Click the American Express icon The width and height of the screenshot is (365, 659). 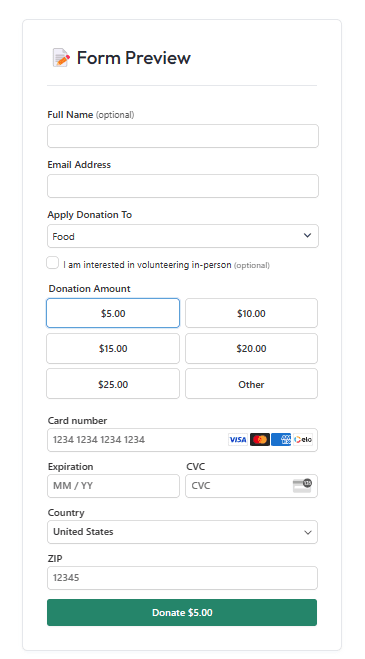pos(281,440)
